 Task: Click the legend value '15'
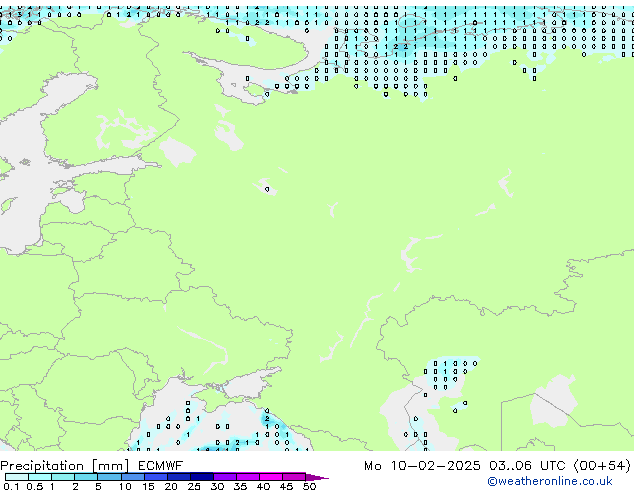point(148,486)
